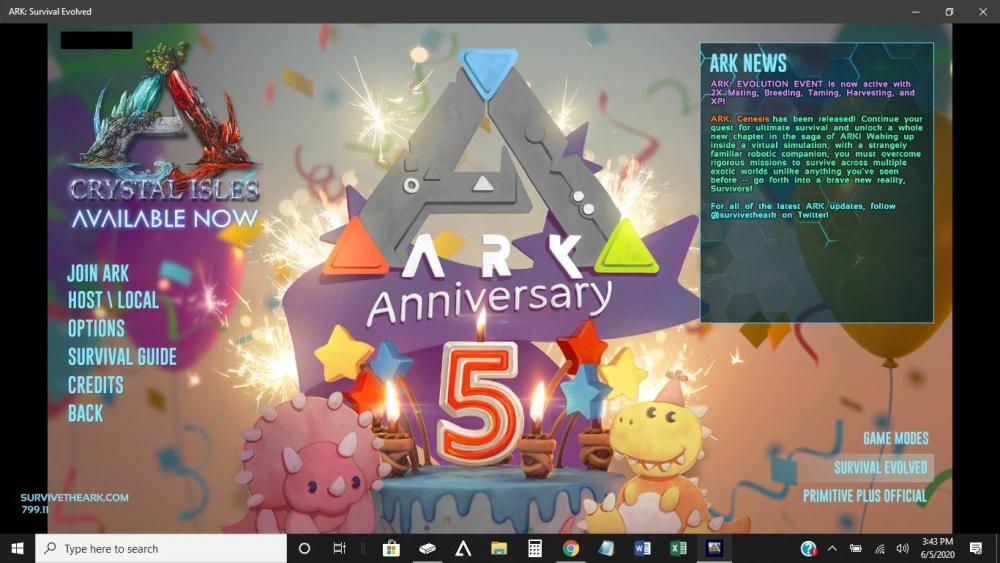Screen dimensions: 1000x563
Task: Open File Explorer from taskbar
Action: click(x=499, y=548)
